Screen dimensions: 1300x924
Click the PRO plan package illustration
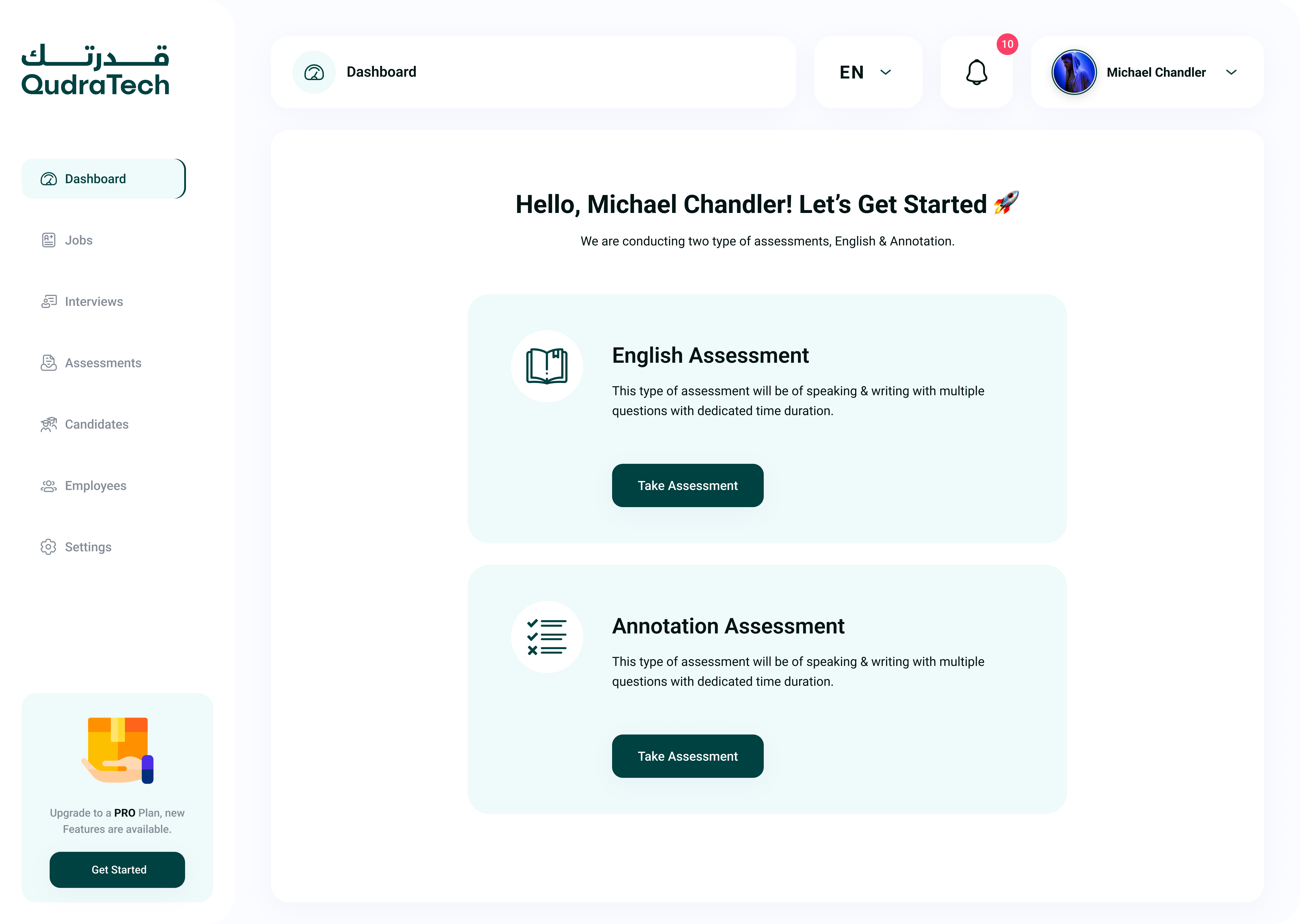click(x=118, y=750)
